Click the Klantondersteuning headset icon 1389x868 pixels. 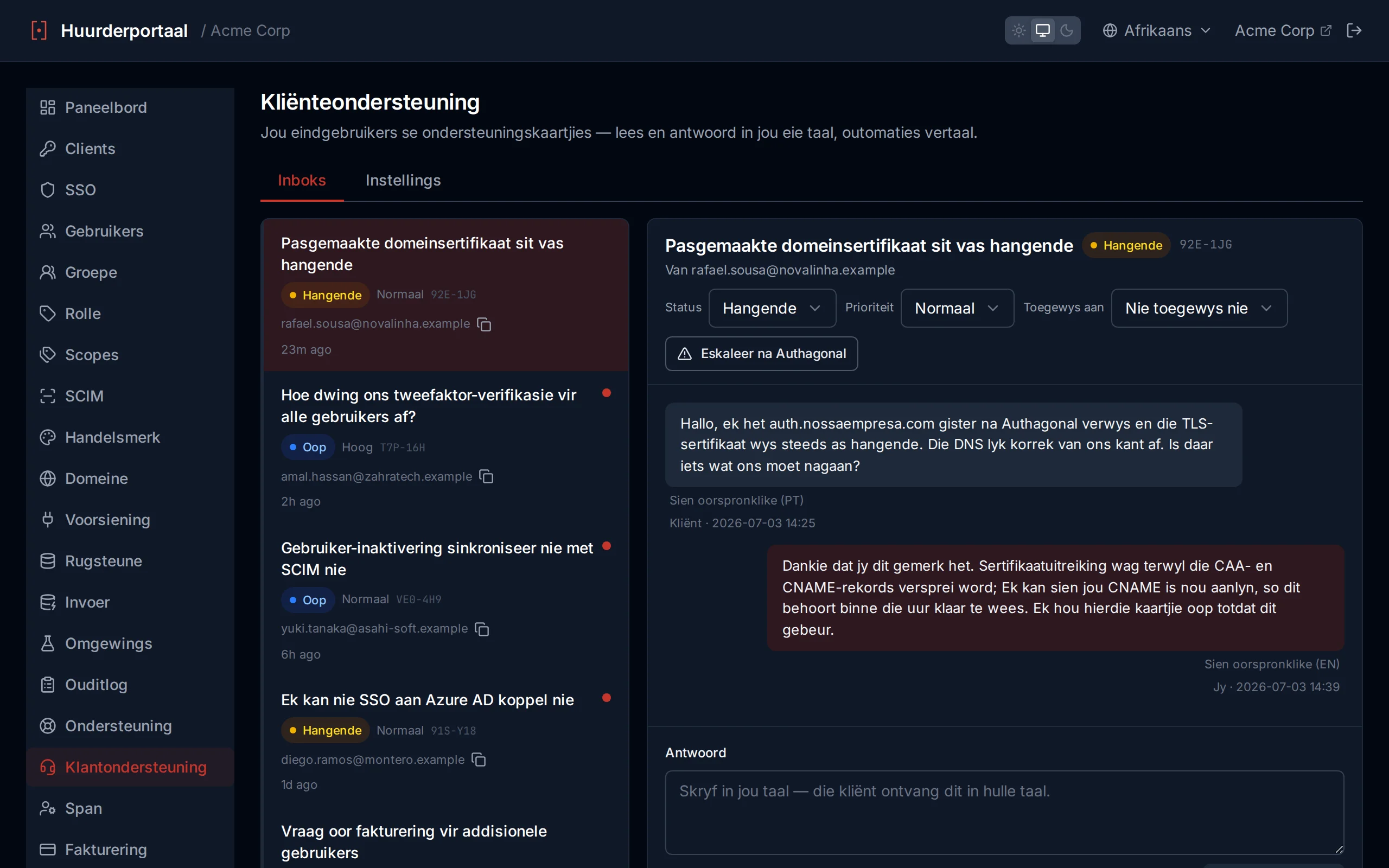[48, 767]
